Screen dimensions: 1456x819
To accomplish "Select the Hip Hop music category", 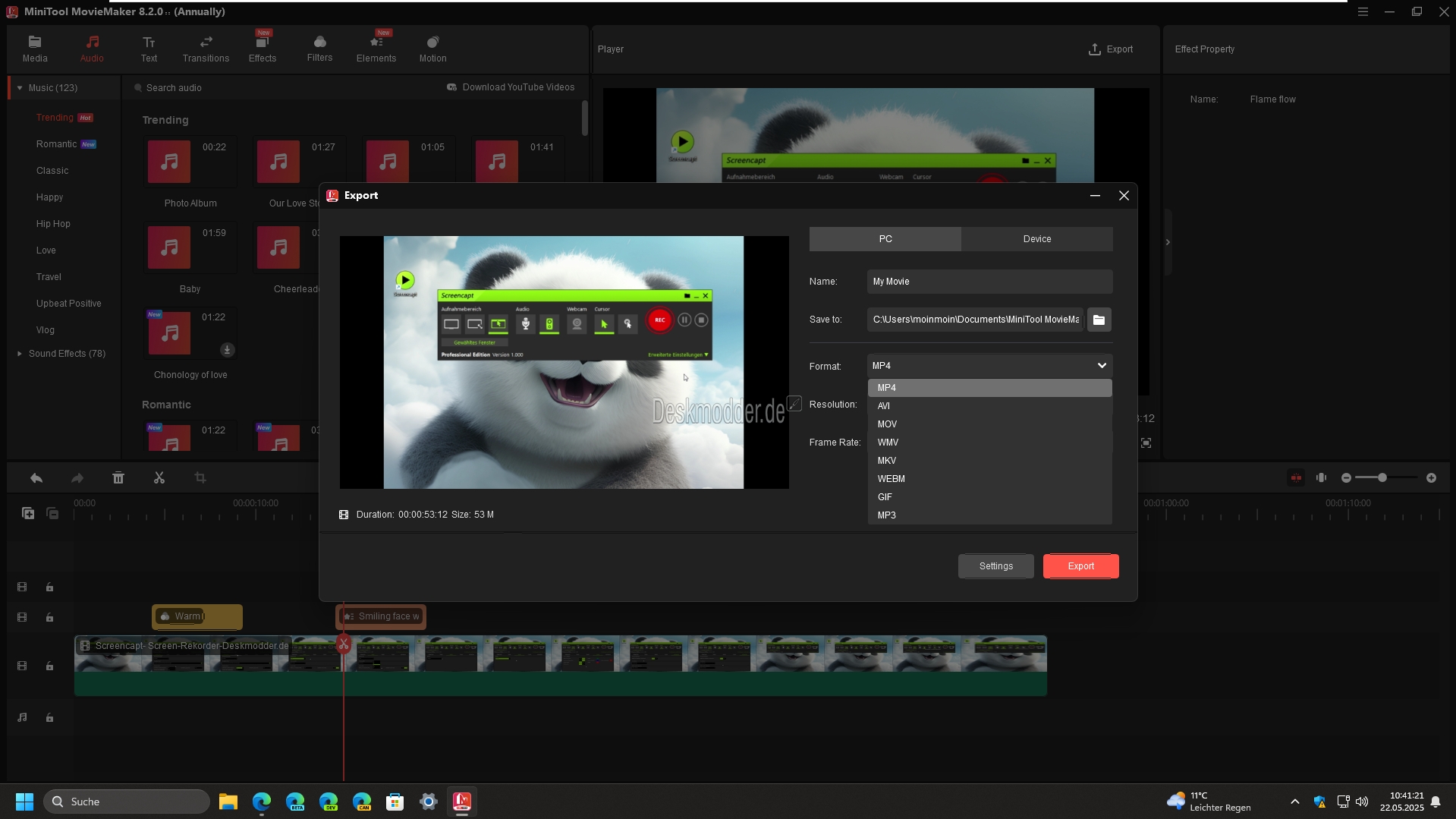I will coord(53,224).
